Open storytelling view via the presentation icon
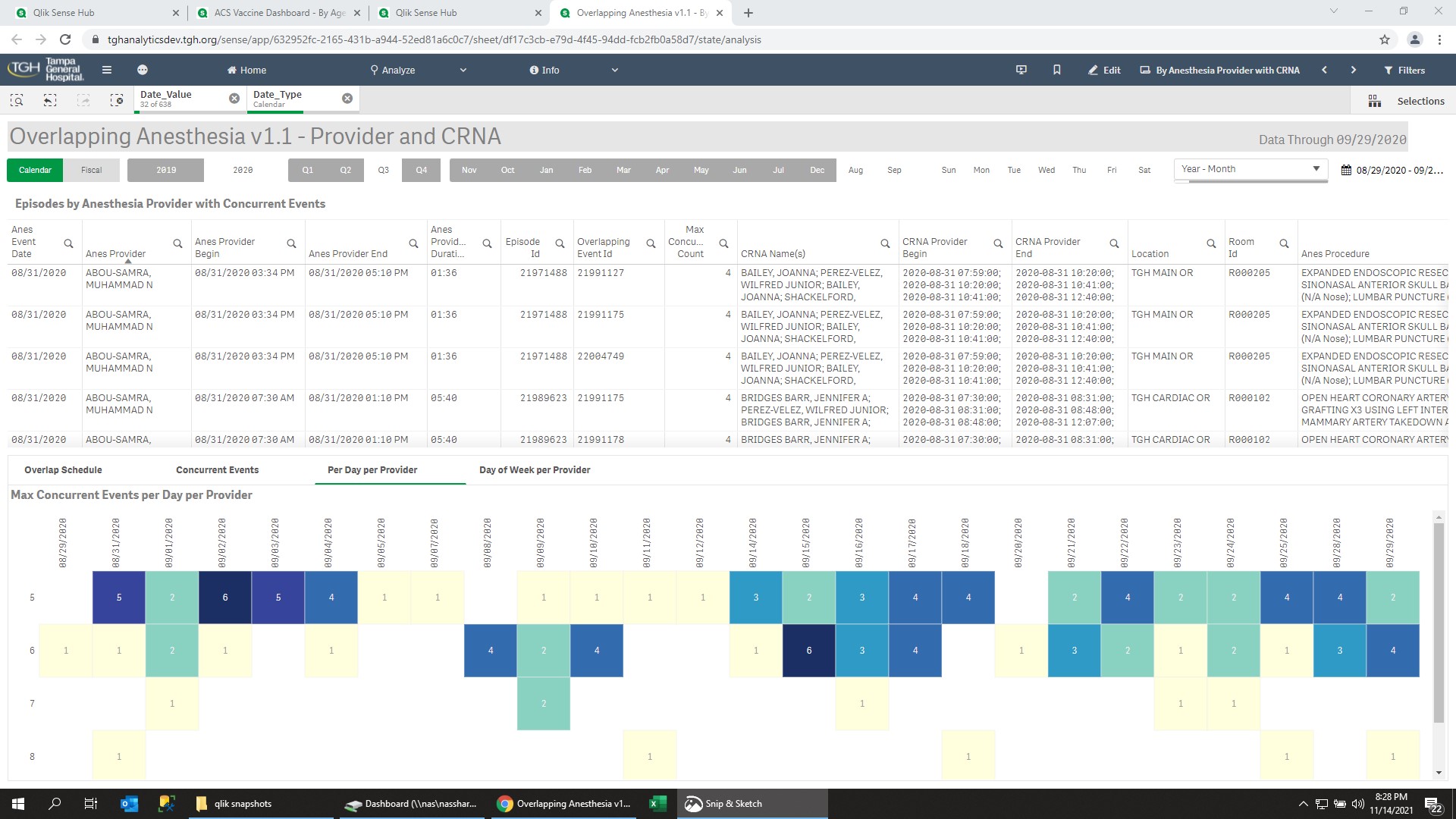The image size is (1456, 819). pyautogui.click(x=1021, y=70)
